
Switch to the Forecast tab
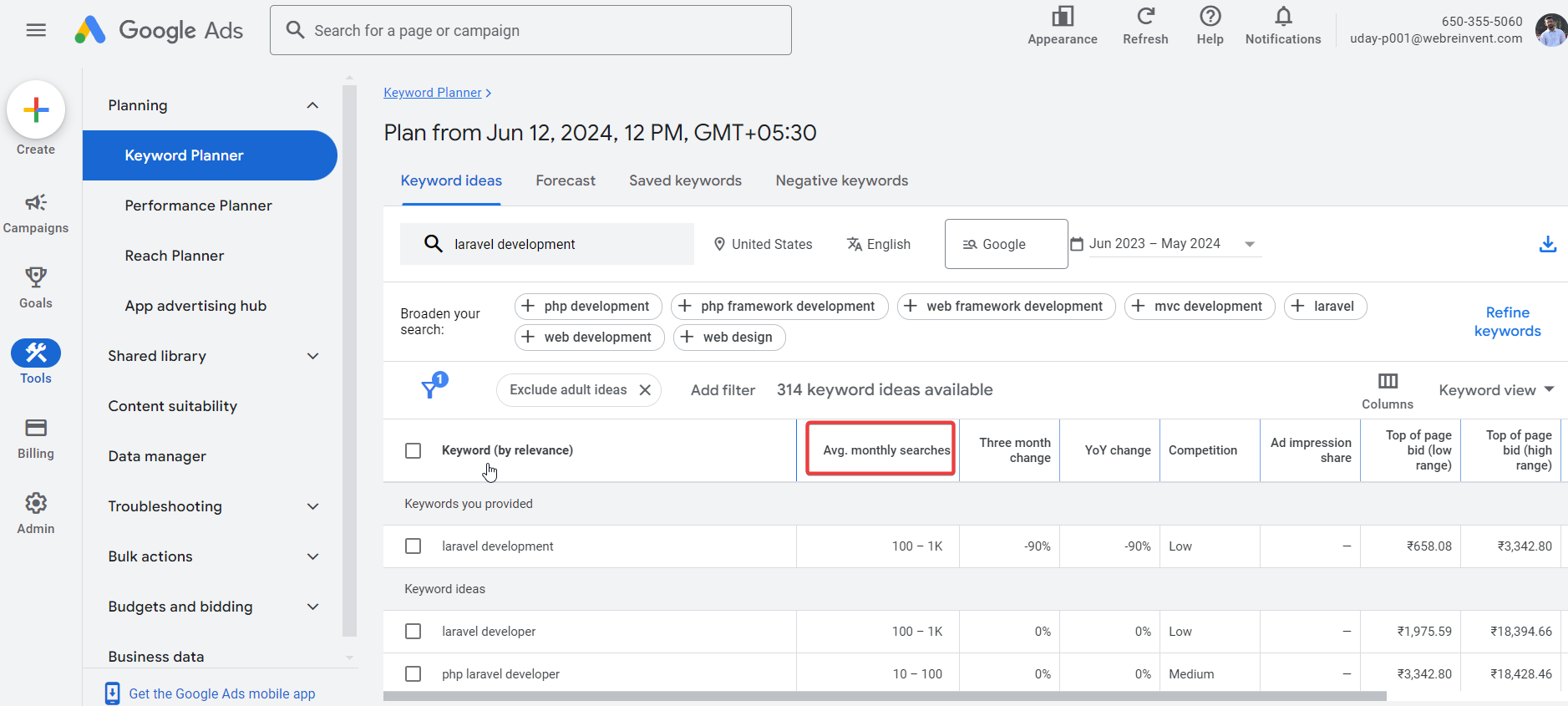tap(566, 180)
